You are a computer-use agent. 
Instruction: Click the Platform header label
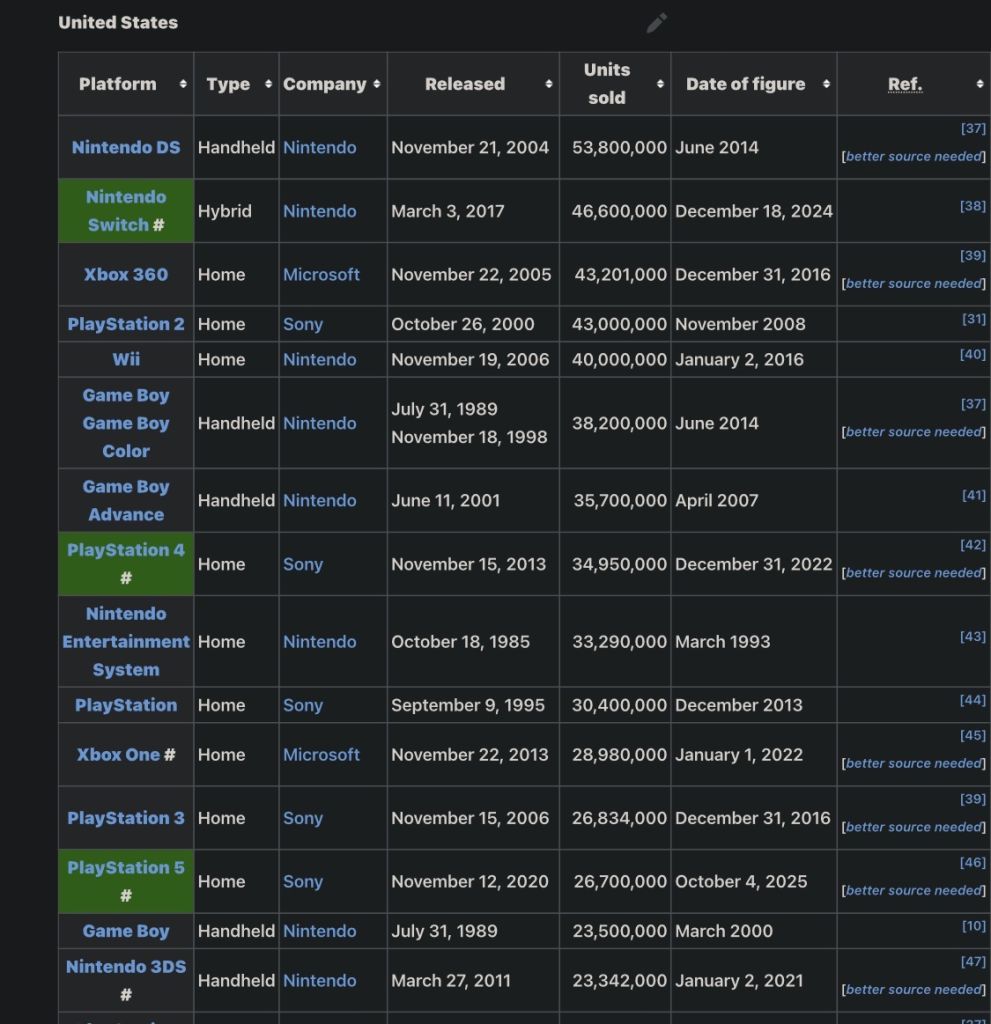[x=118, y=84]
